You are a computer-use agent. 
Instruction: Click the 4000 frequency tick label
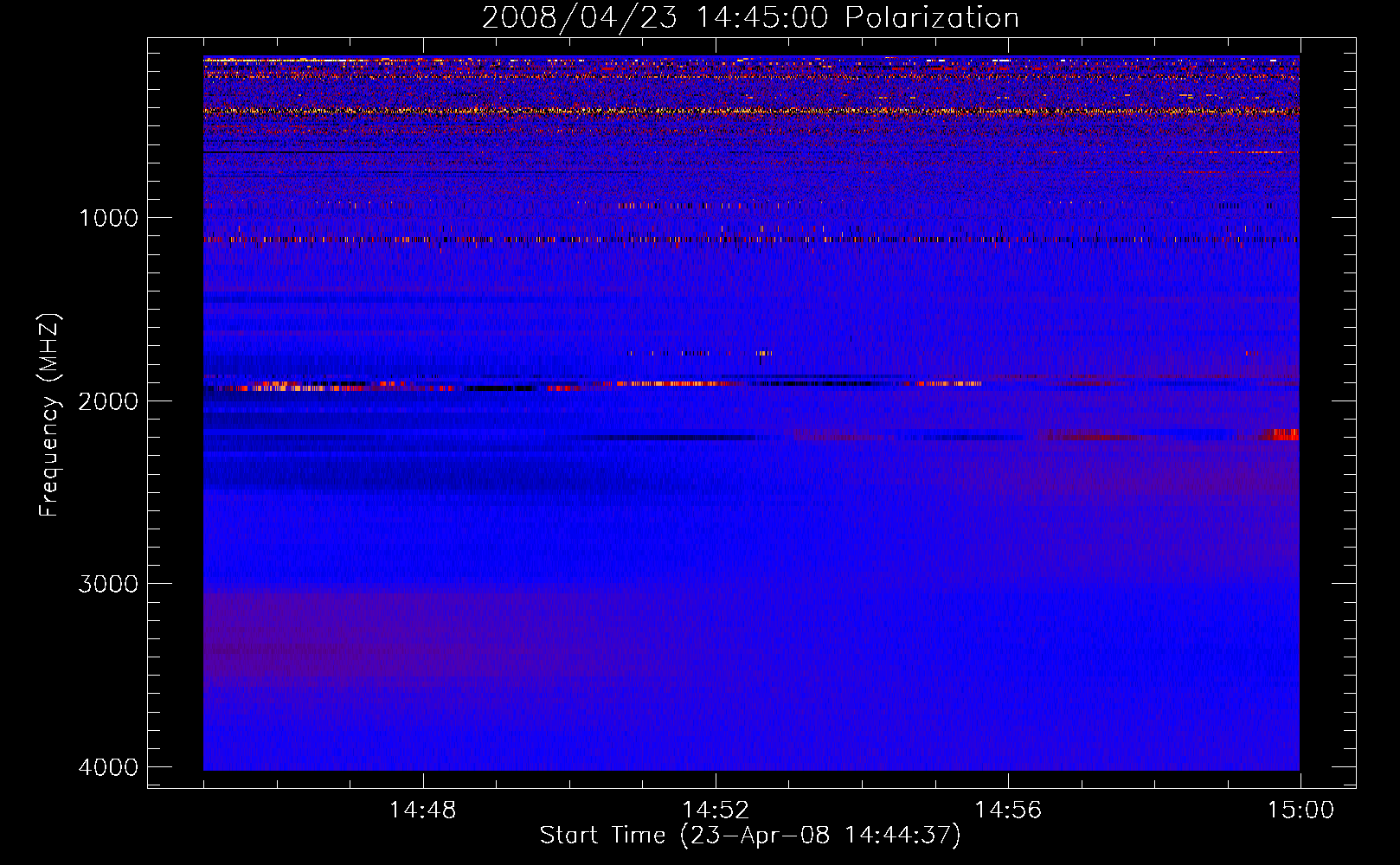(x=108, y=767)
